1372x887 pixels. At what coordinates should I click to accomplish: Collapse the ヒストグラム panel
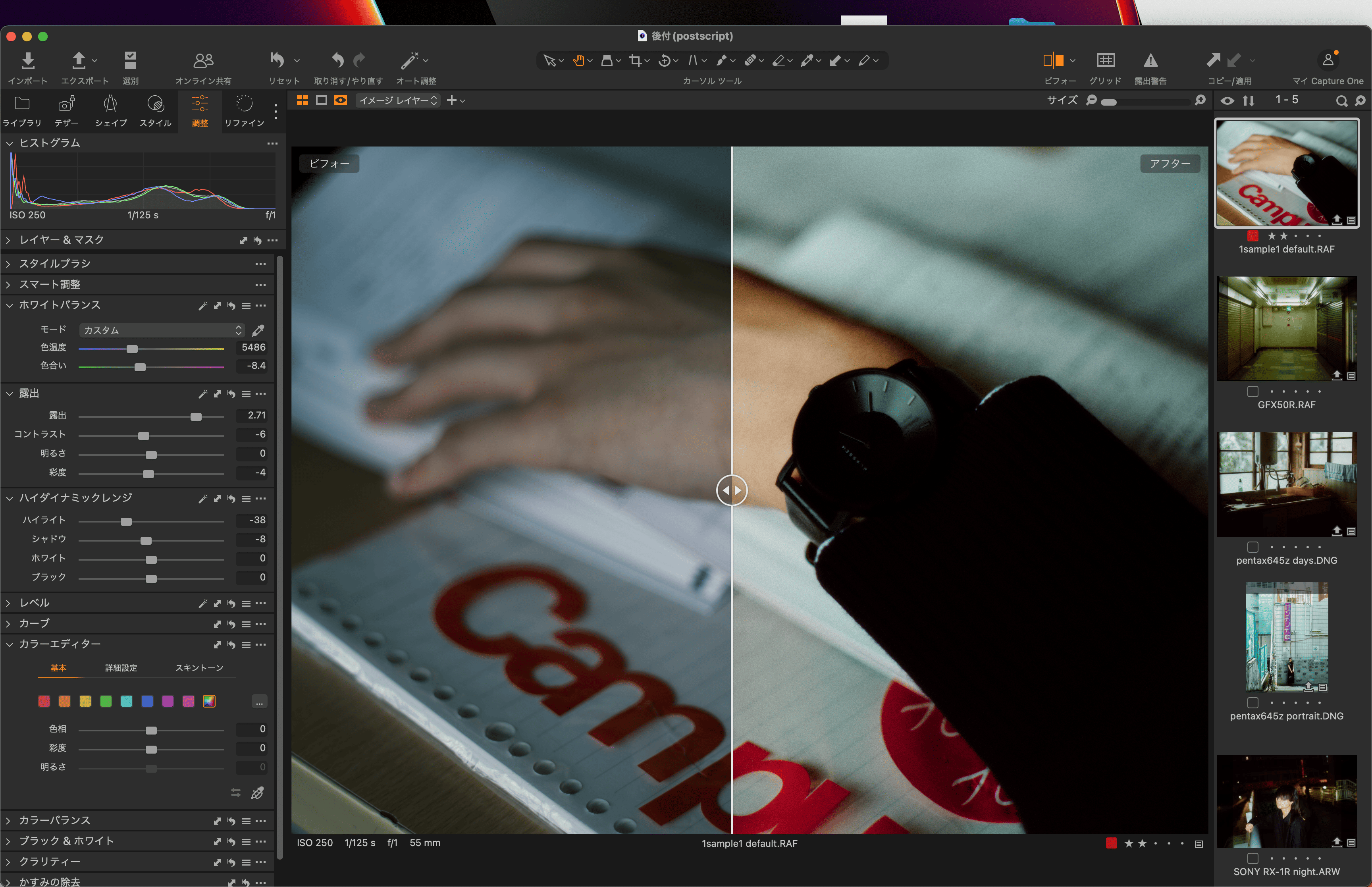coord(9,143)
